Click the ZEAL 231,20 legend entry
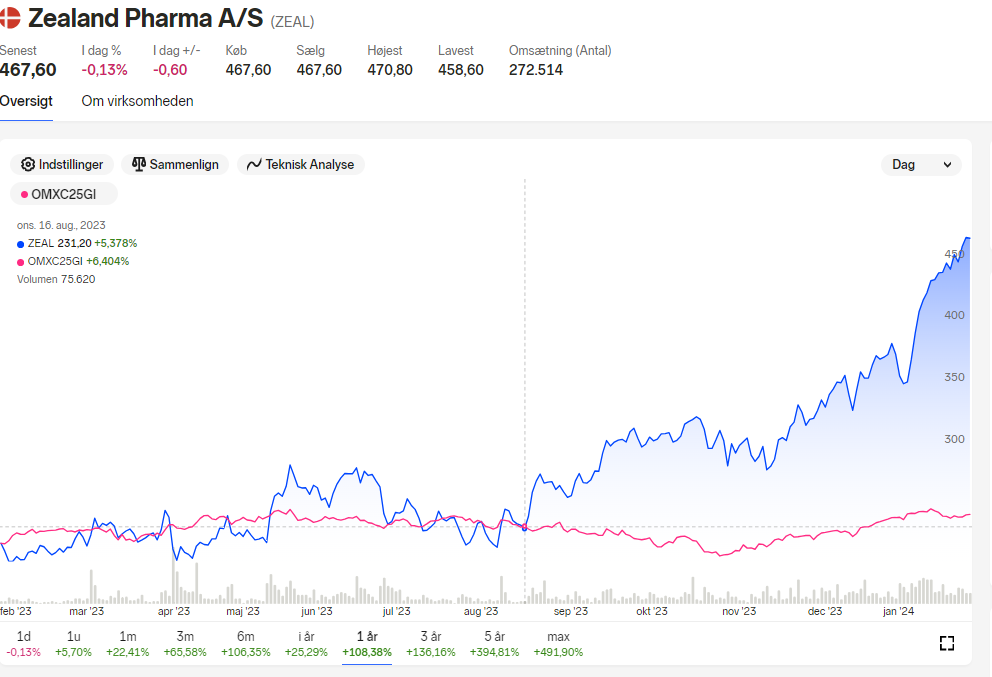This screenshot has height=677, width=992. (x=77, y=244)
